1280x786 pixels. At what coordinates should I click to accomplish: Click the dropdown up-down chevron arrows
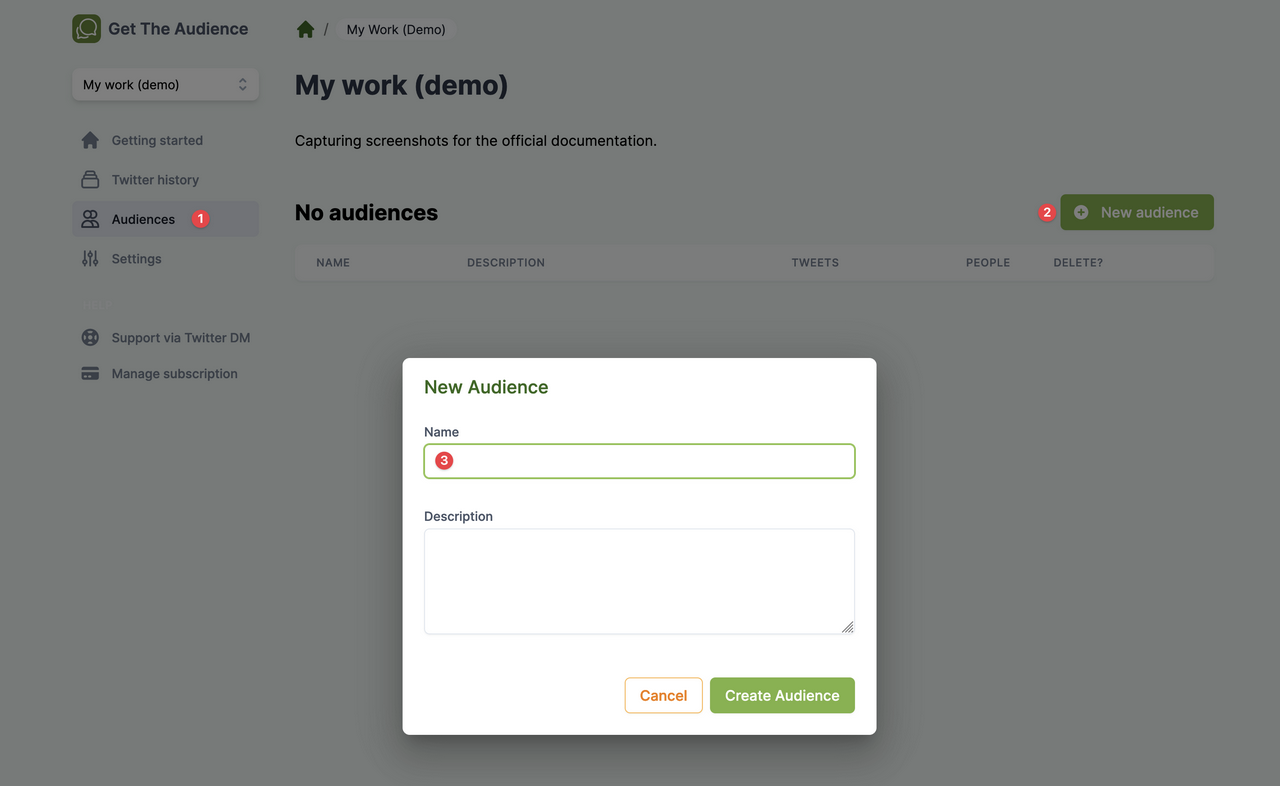pos(242,85)
